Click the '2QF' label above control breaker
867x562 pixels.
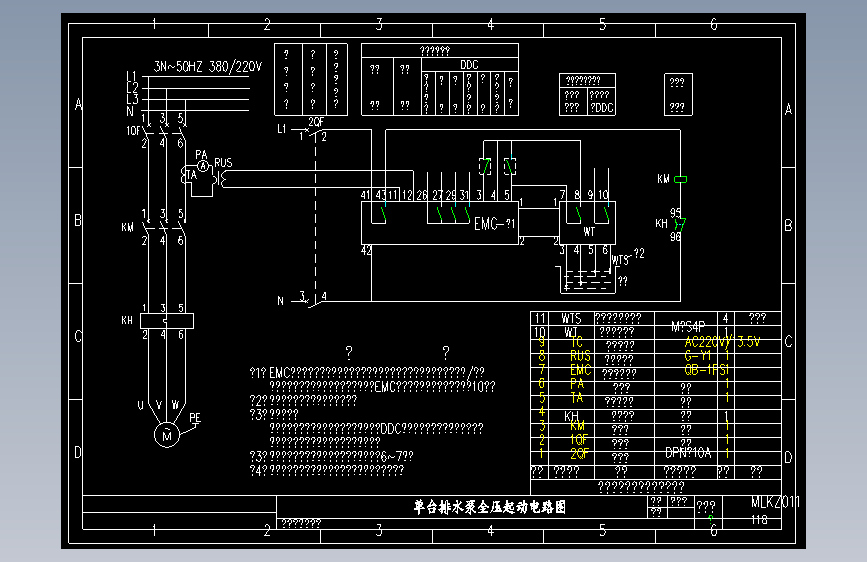pos(316,122)
